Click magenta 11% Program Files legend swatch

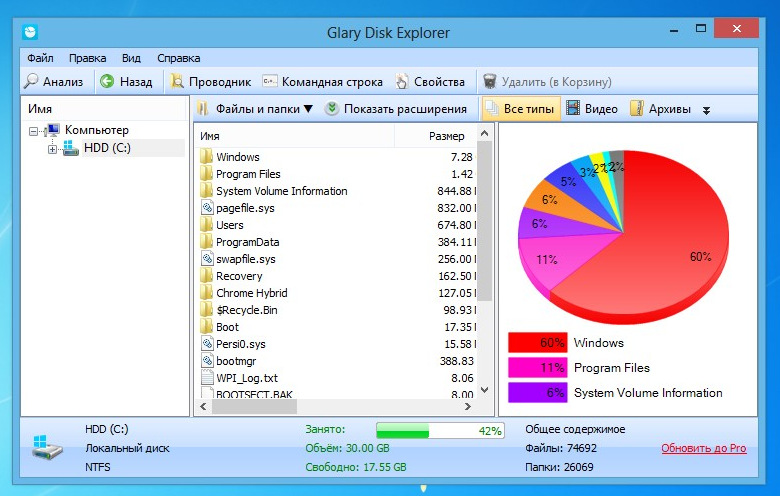click(538, 368)
